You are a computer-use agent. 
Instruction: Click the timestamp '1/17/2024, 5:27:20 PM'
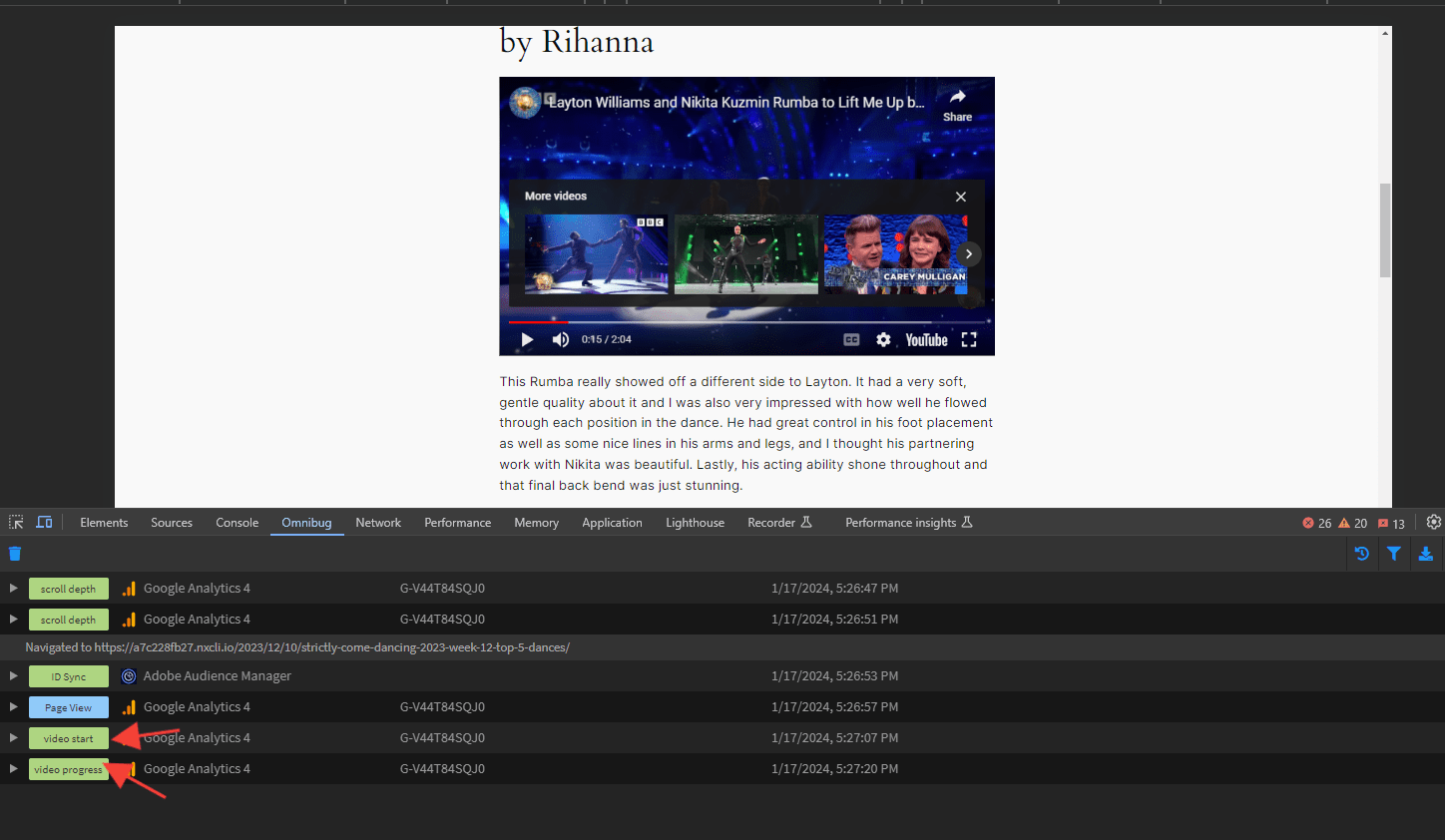click(834, 769)
